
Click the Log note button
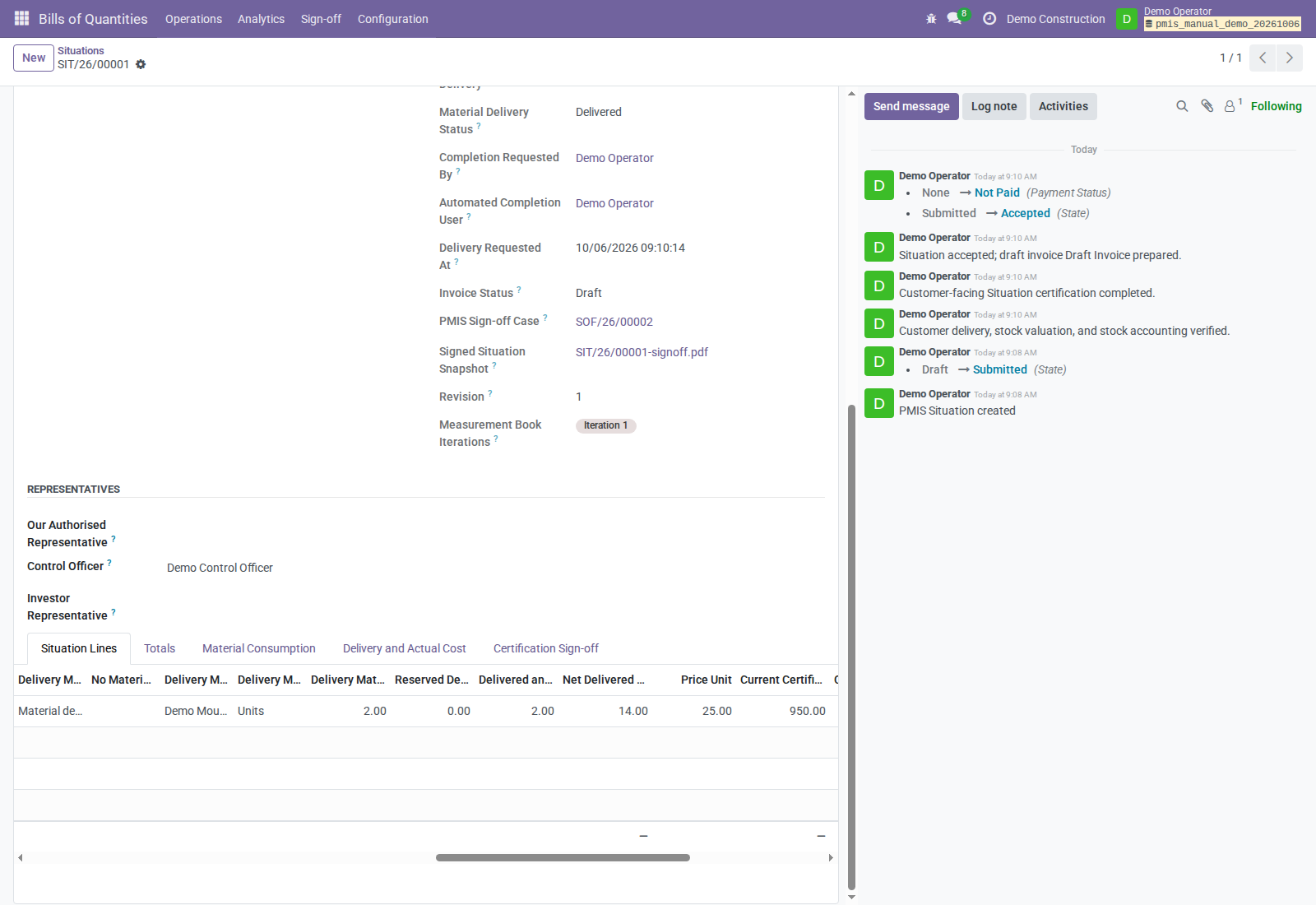[994, 106]
